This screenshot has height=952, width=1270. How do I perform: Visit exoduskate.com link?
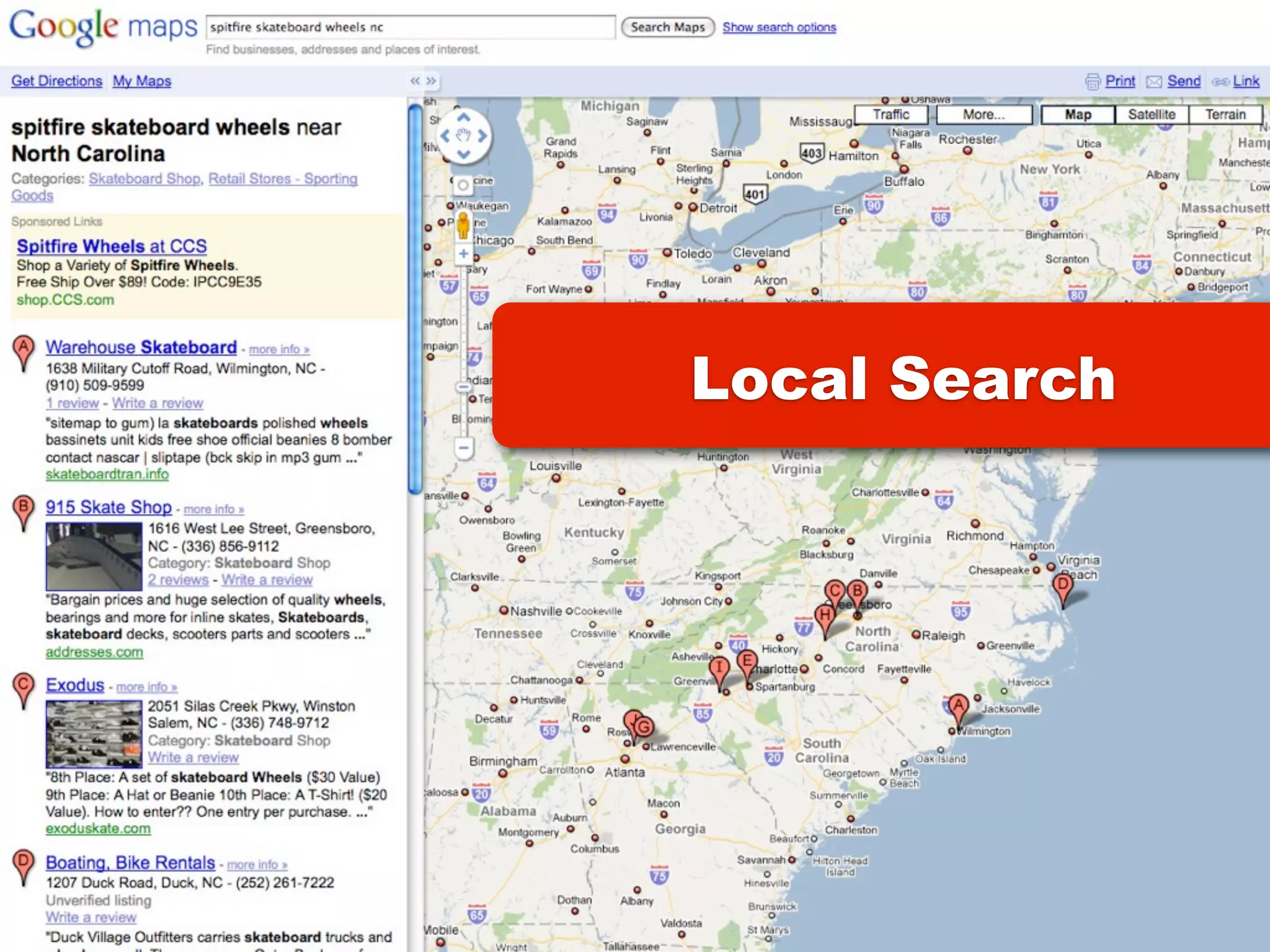(98, 829)
